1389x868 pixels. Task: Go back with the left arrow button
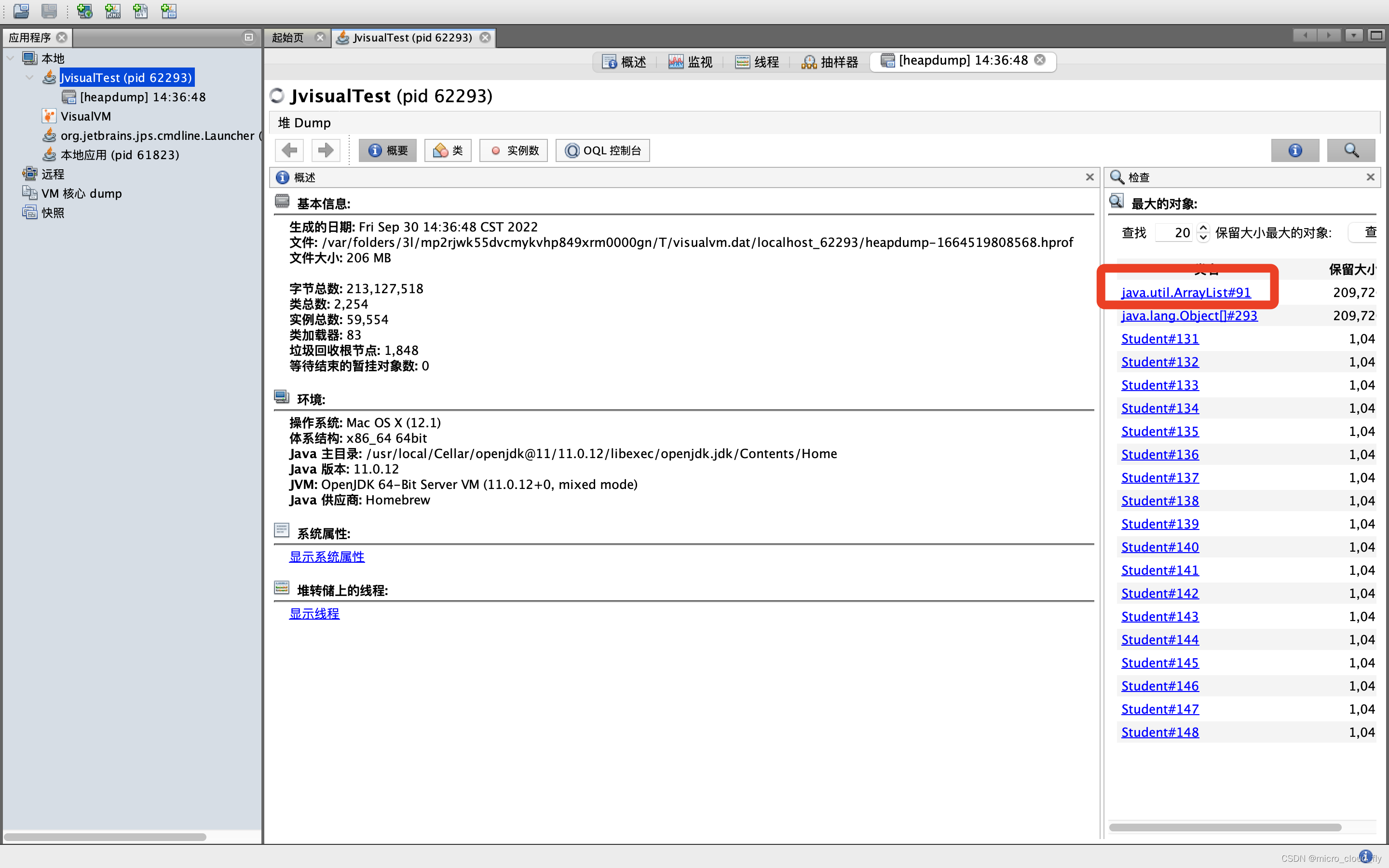click(289, 150)
